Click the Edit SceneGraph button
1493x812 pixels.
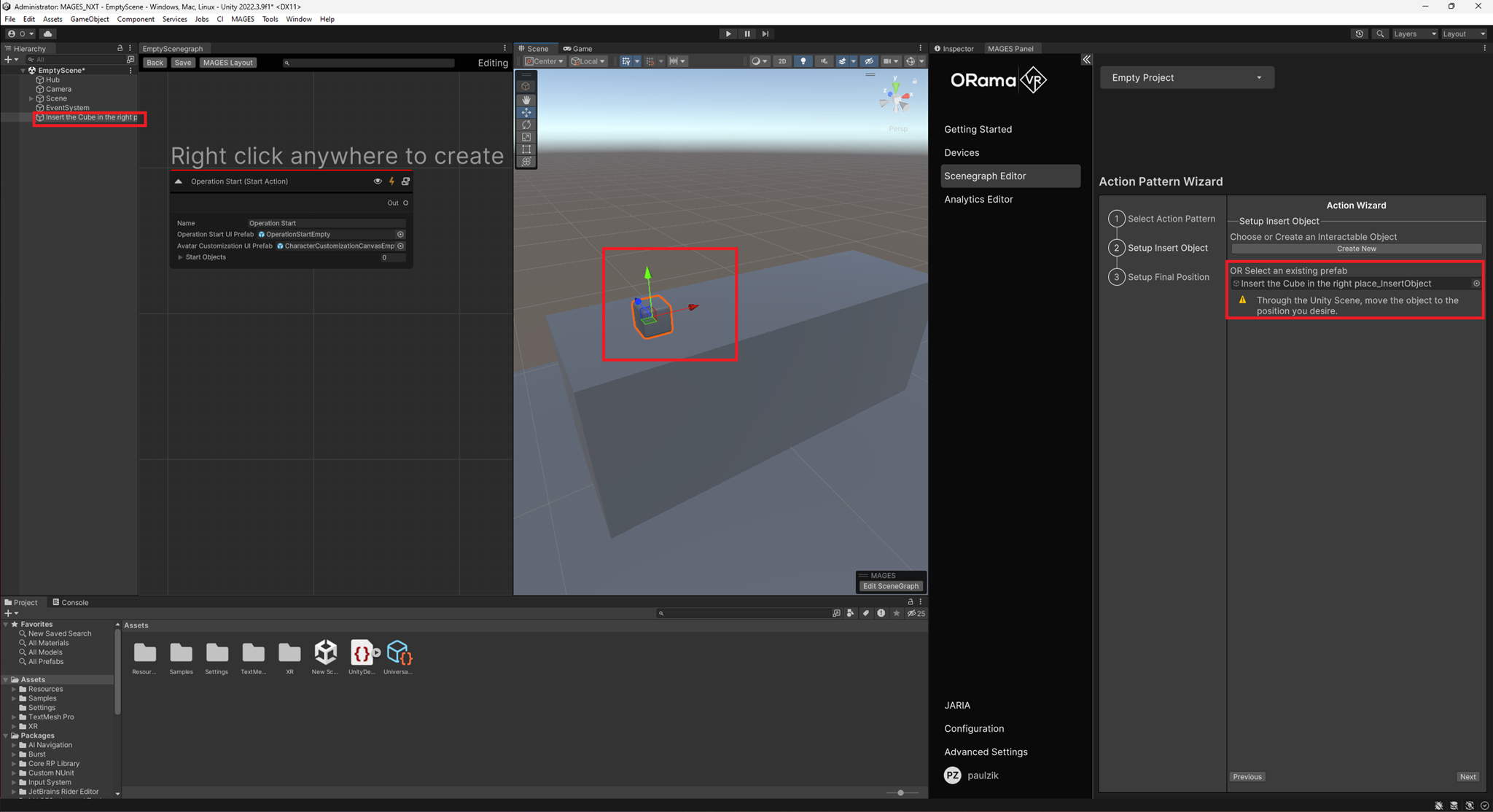pos(890,586)
